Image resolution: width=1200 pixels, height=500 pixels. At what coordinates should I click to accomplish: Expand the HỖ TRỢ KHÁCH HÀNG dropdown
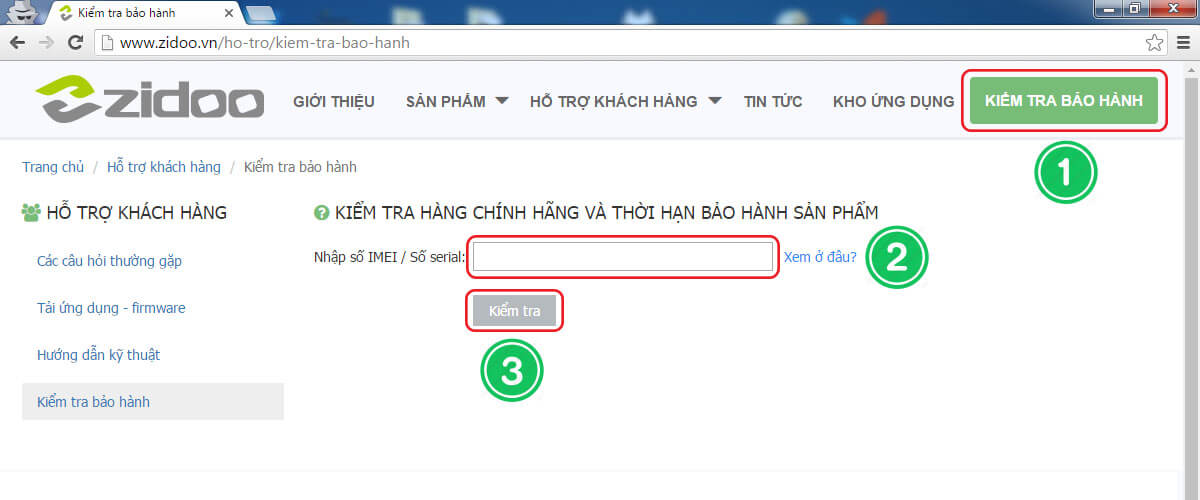coord(626,101)
